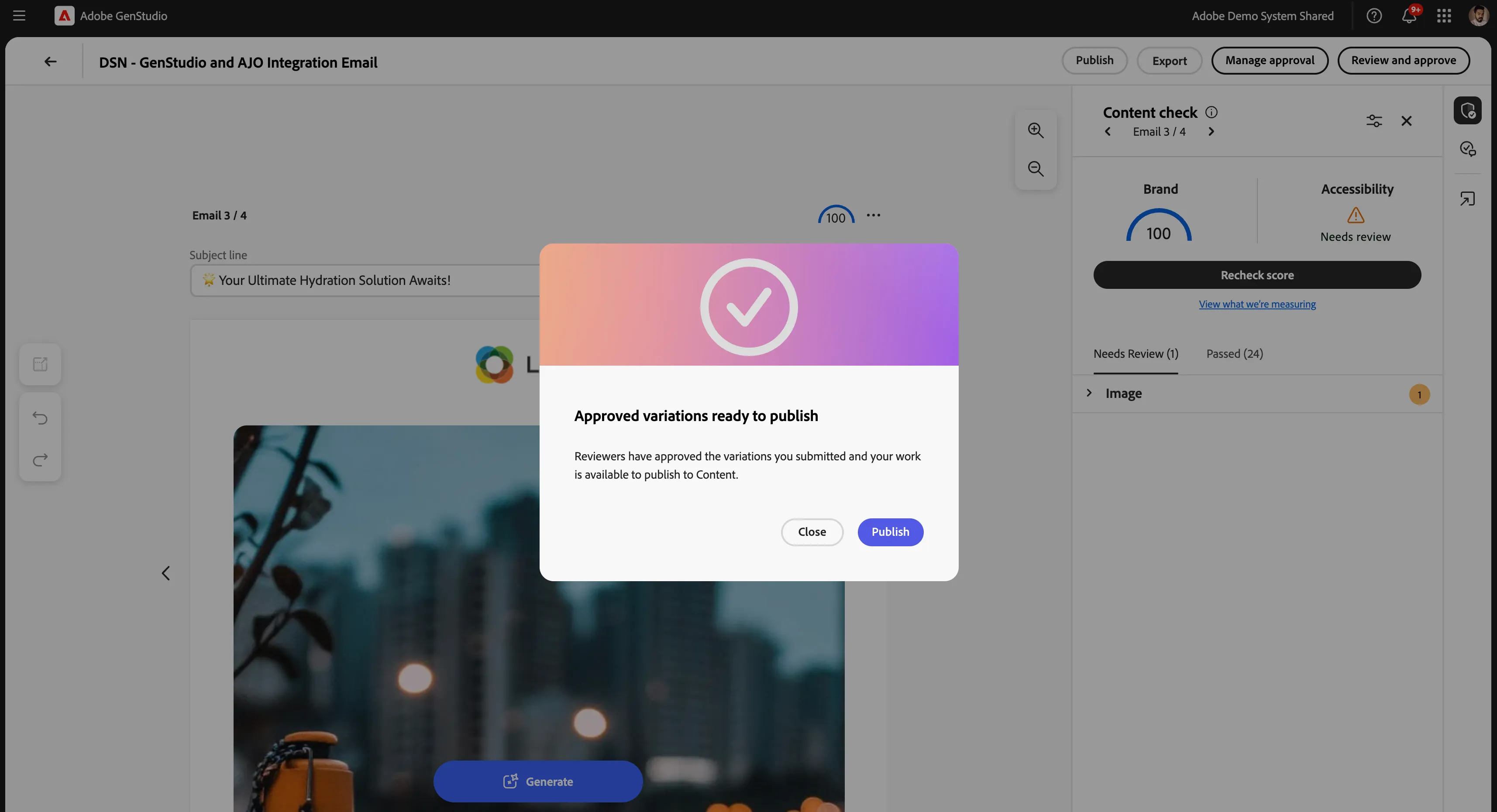The width and height of the screenshot is (1497, 812).
Task: Open content check filter settings icon
Action: coord(1374,121)
